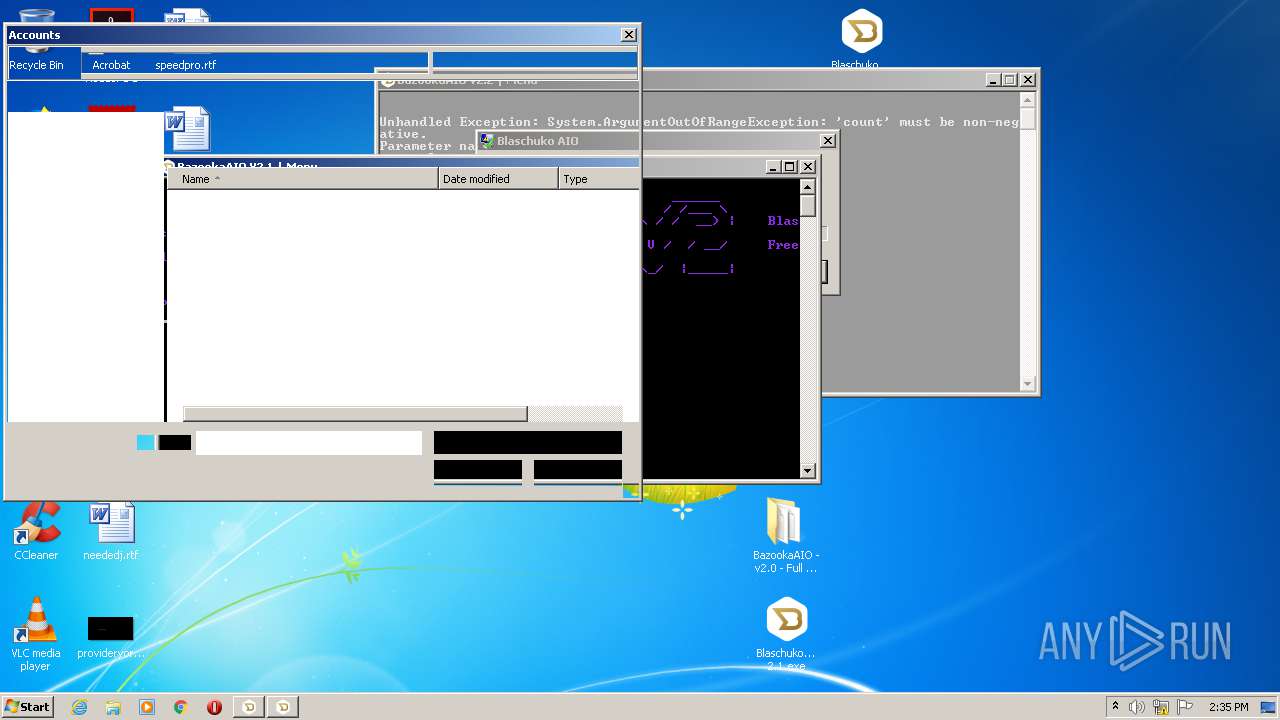Viewport: 1280px width, 720px height.
Task: Open the Start menu
Action: tap(28, 706)
